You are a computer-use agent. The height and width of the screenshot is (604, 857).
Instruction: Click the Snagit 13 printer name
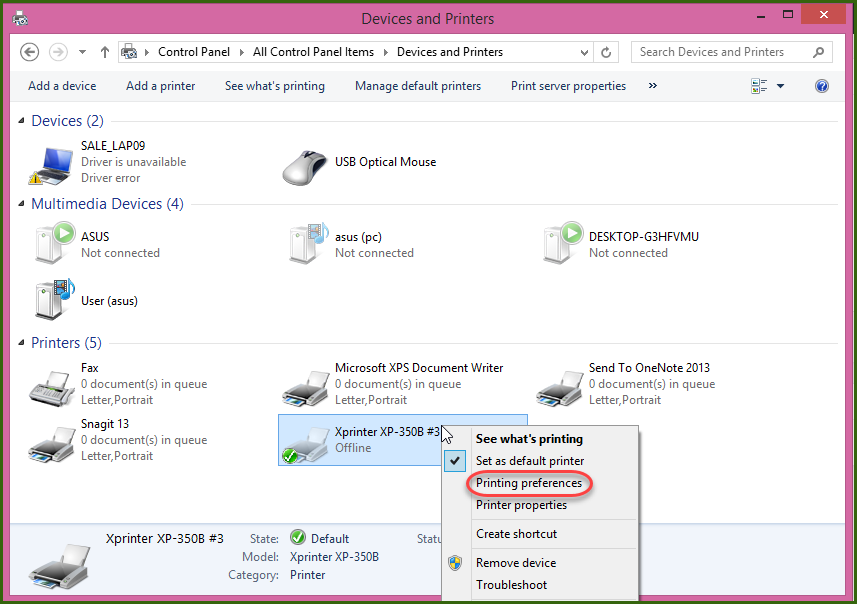point(105,424)
